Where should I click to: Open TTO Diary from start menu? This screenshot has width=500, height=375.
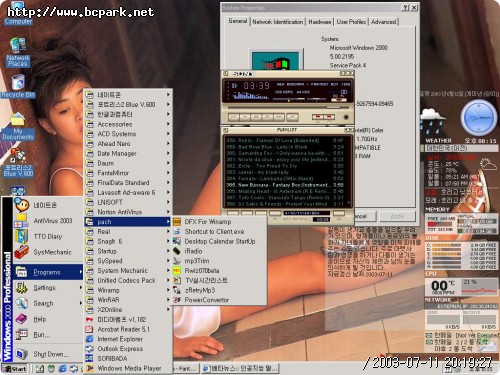(48, 236)
